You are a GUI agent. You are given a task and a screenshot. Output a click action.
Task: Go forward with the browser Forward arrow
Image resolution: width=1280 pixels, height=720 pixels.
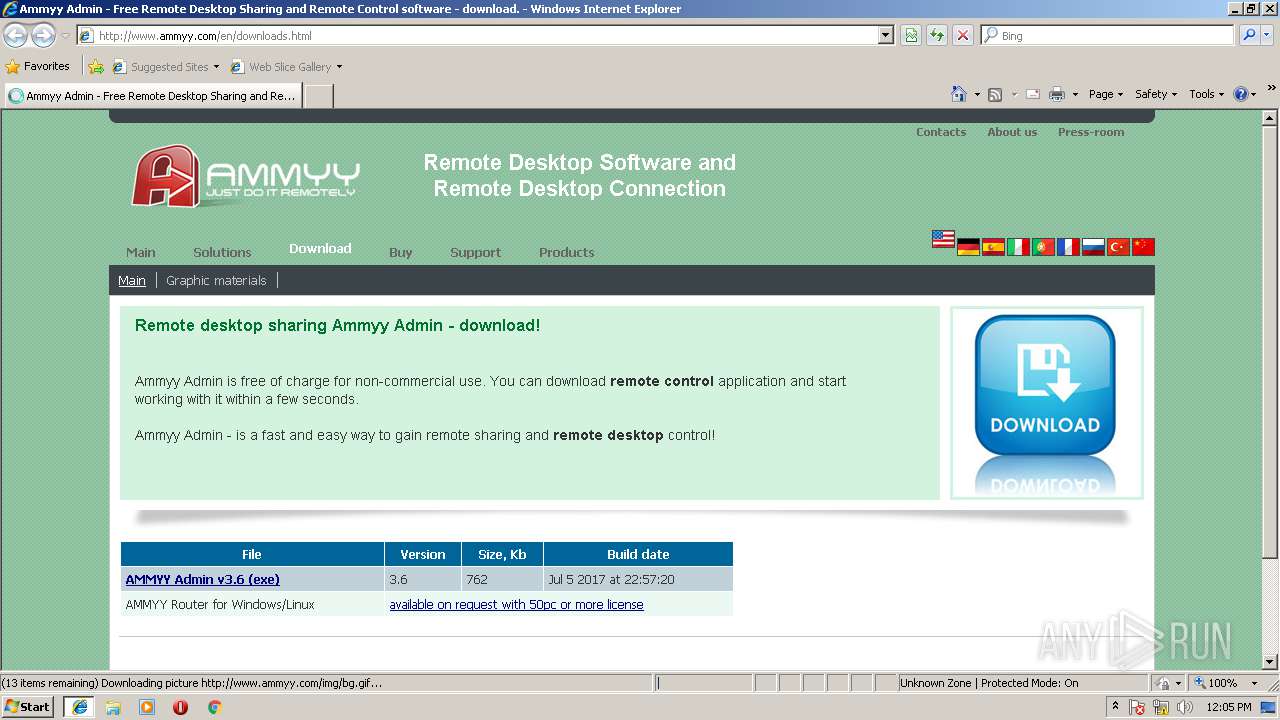click(x=43, y=35)
